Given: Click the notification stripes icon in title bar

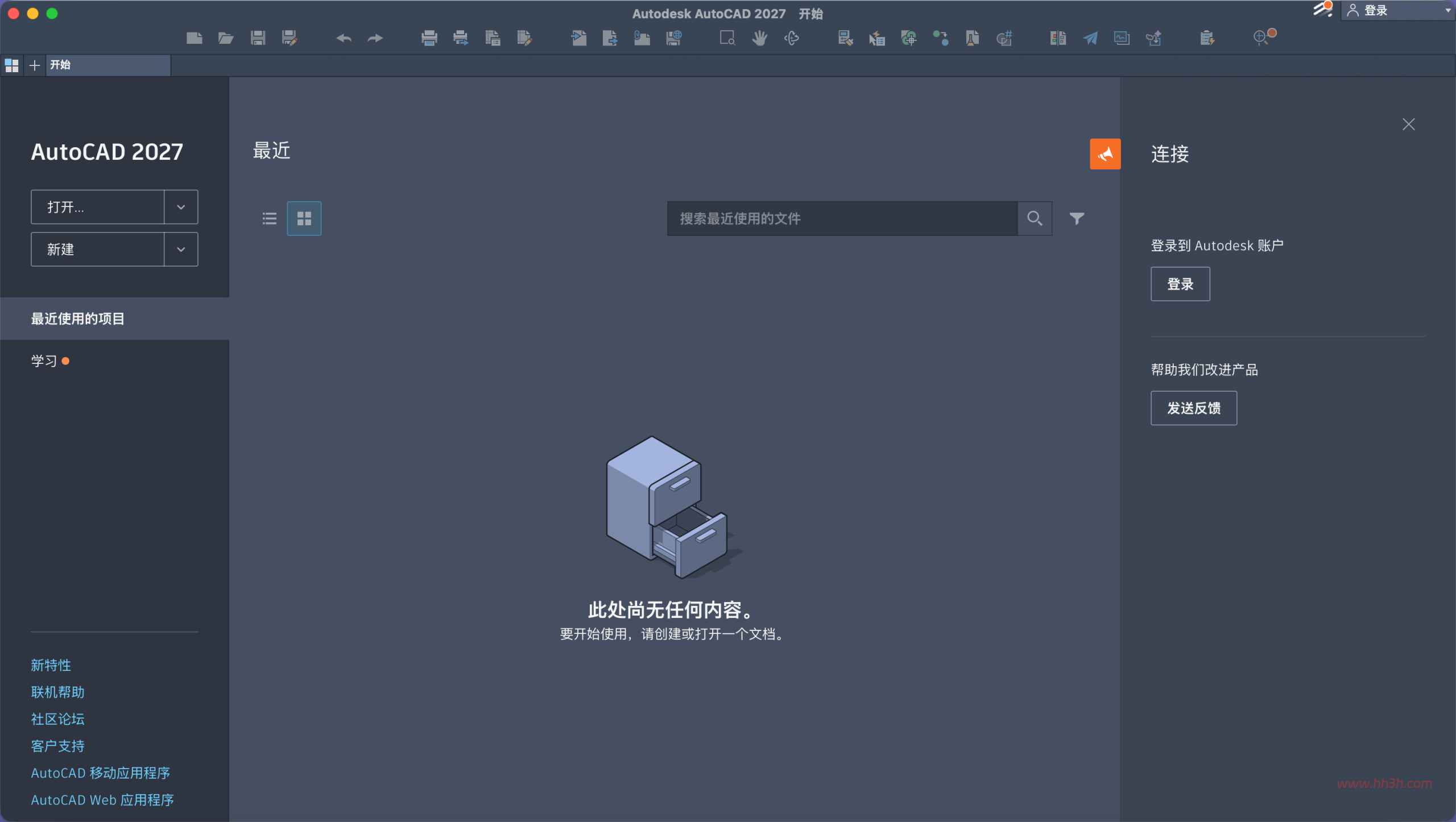Looking at the screenshot, I should tap(1323, 10).
